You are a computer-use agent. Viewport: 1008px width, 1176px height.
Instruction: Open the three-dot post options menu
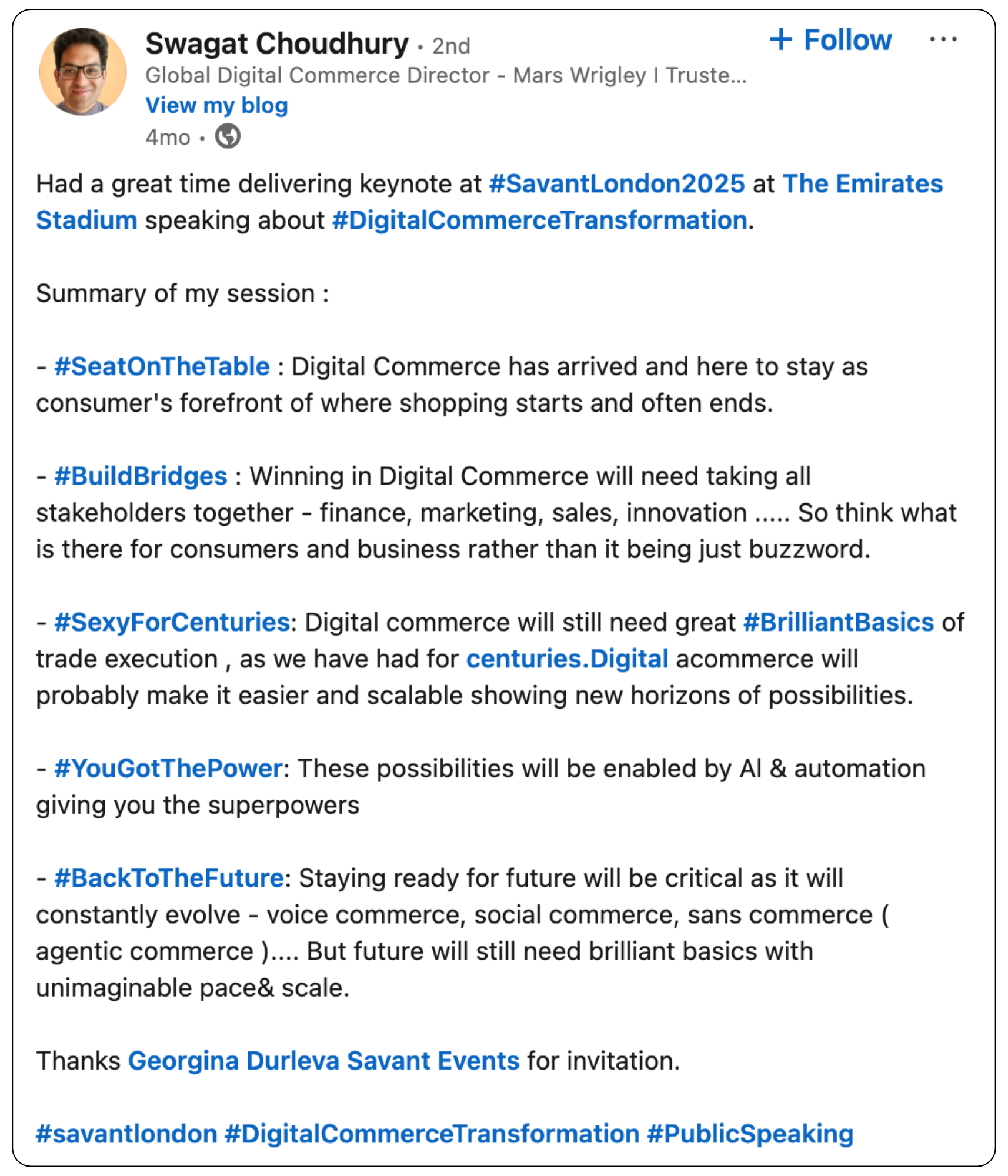pyautogui.click(x=943, y=40)
